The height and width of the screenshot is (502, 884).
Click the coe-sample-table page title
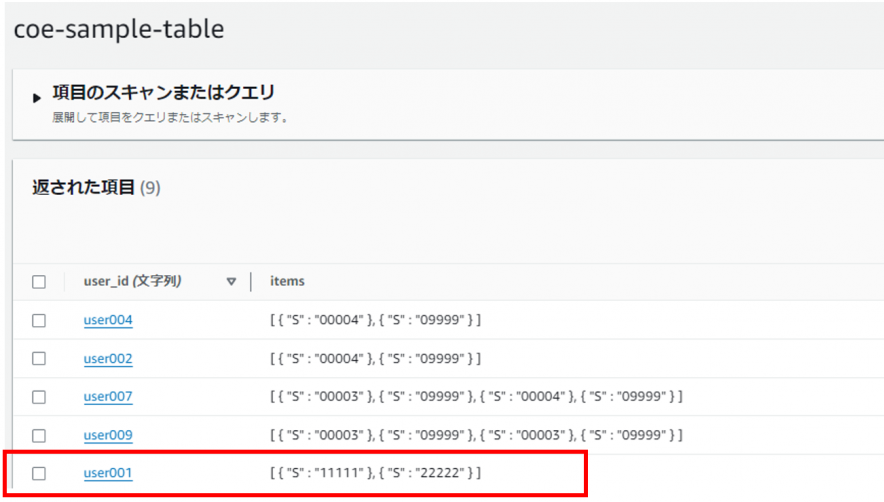click(x=119, y=30)
